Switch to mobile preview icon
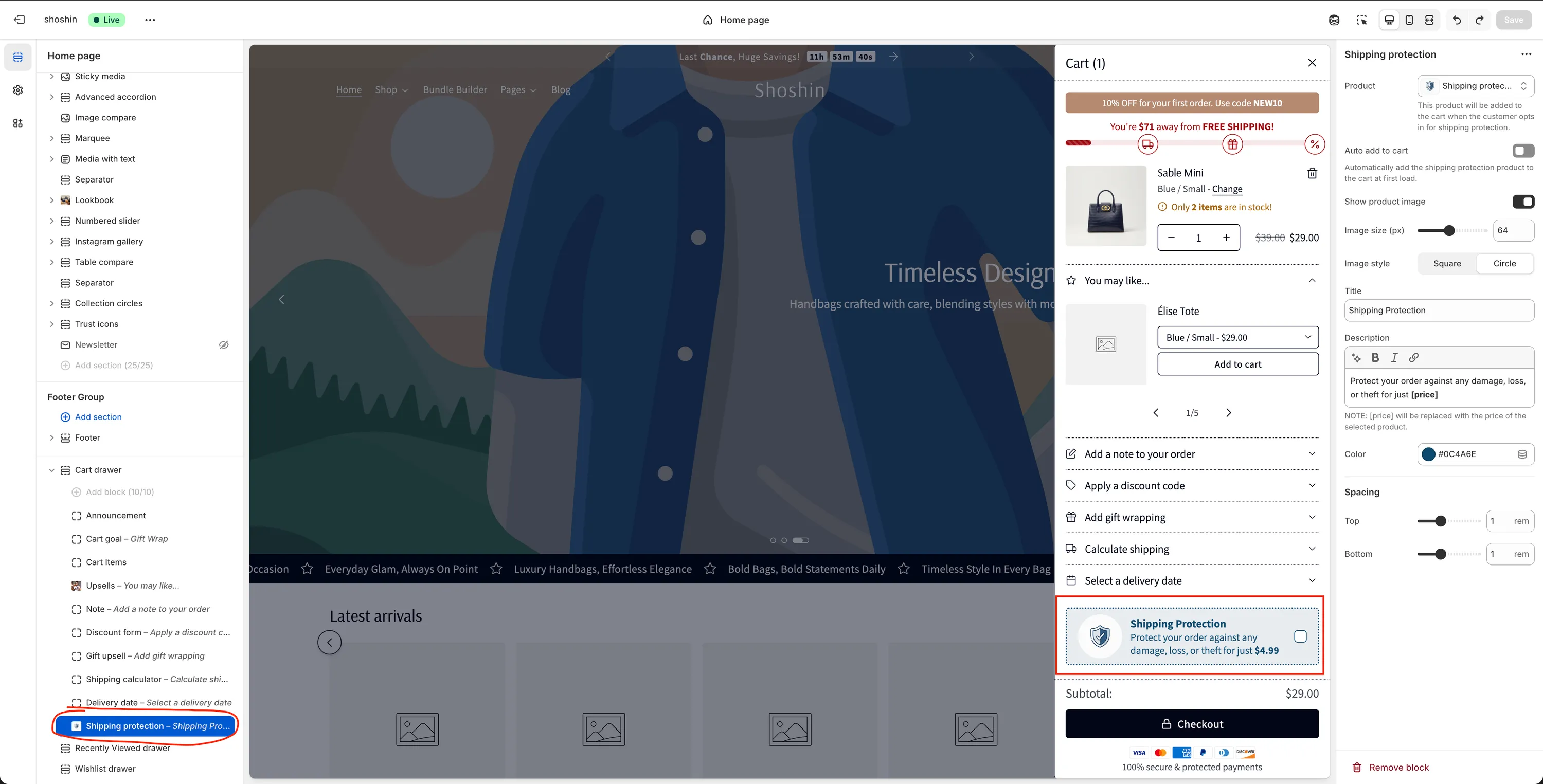 click(1409, 20)
